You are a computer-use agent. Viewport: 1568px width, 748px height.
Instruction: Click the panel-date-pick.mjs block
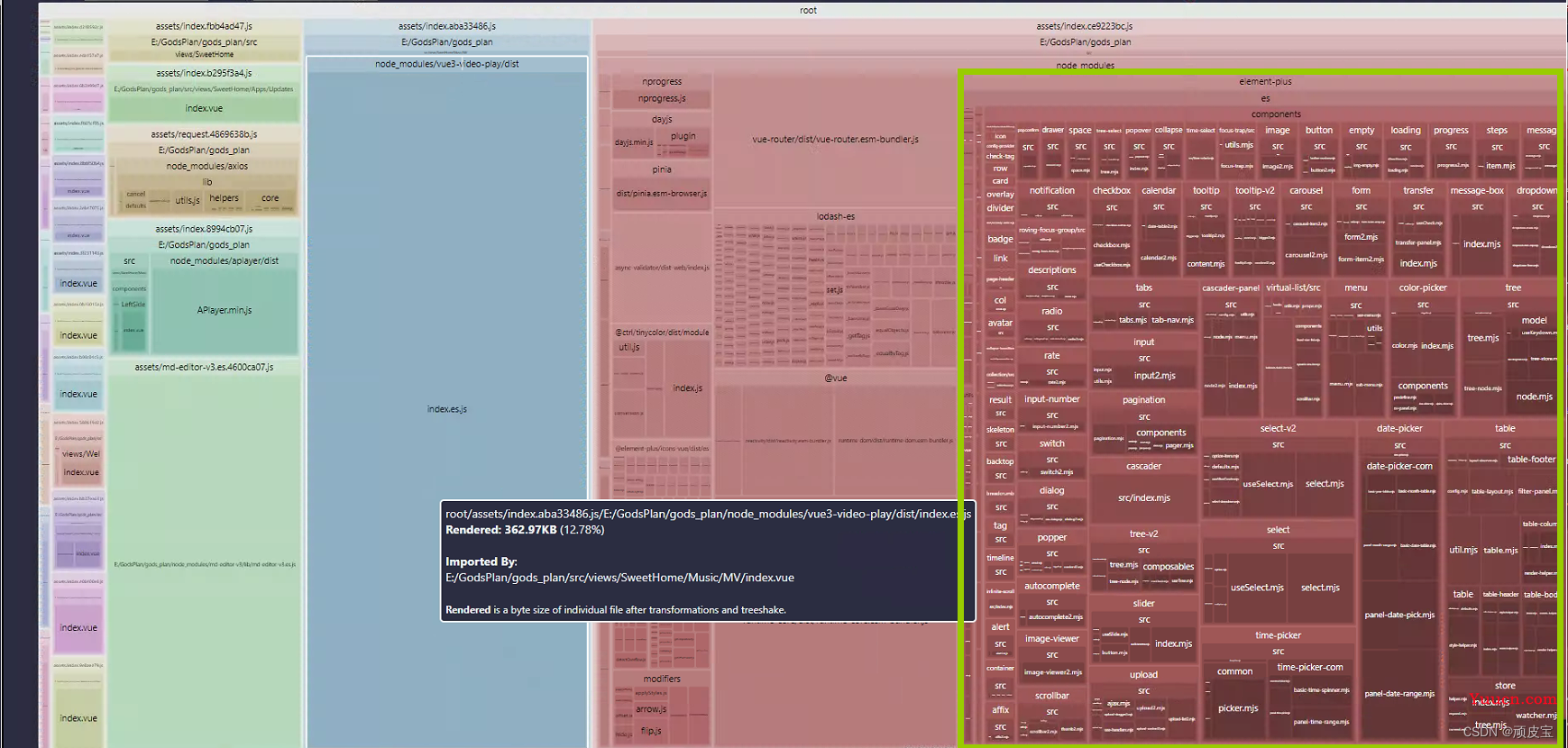pyautogui.click(x=1399, y=615)
